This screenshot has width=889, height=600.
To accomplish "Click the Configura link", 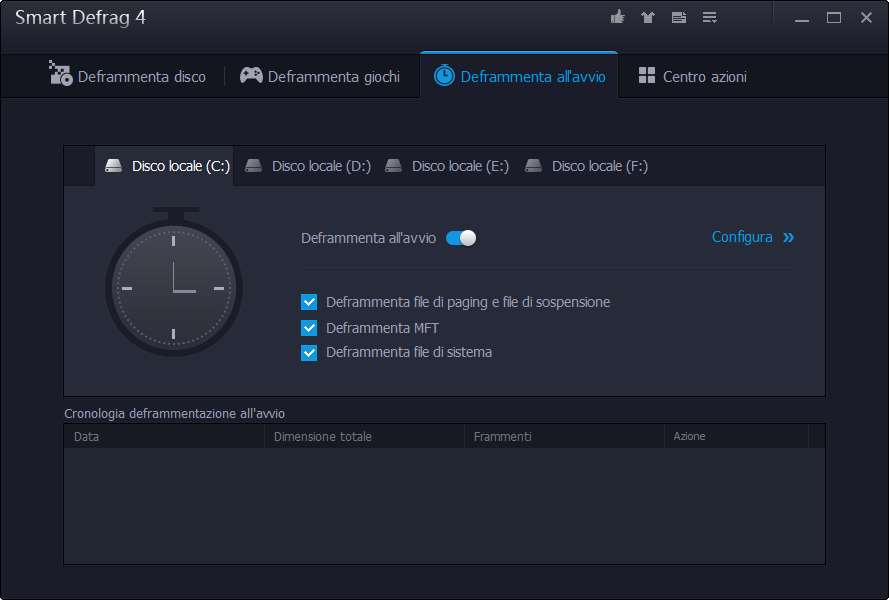I will (x=742, y=237).
